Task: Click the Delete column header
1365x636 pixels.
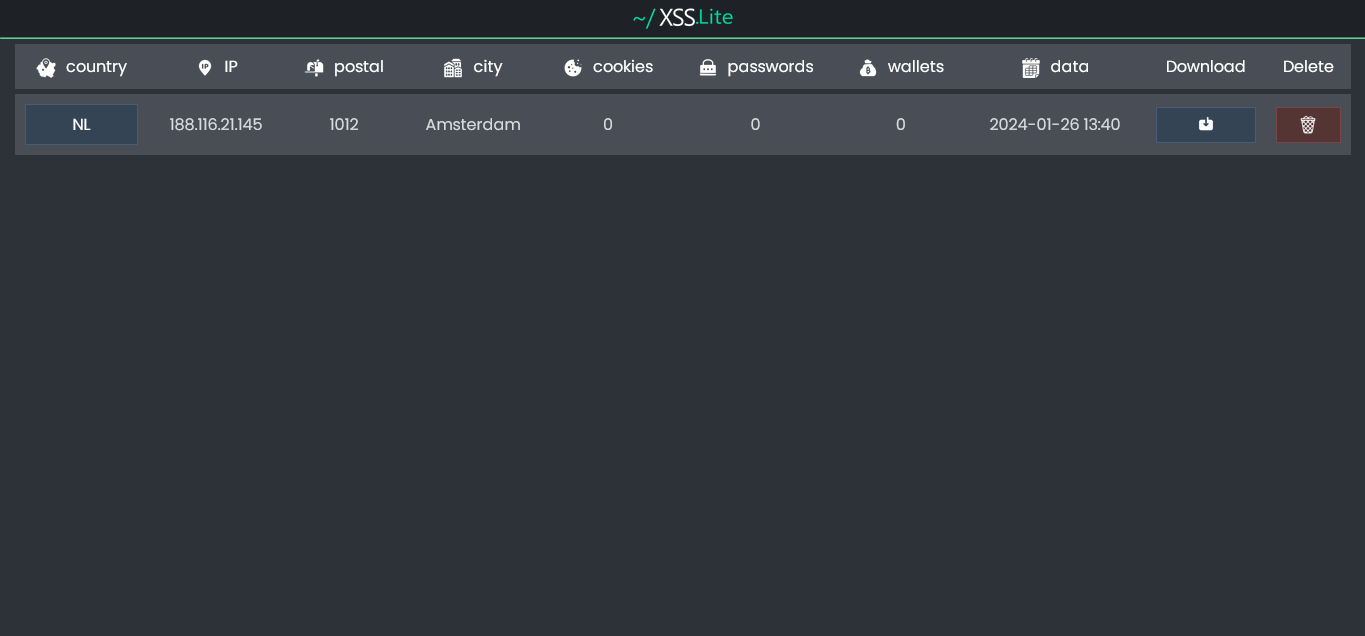Action: [x=1308, y=66]
